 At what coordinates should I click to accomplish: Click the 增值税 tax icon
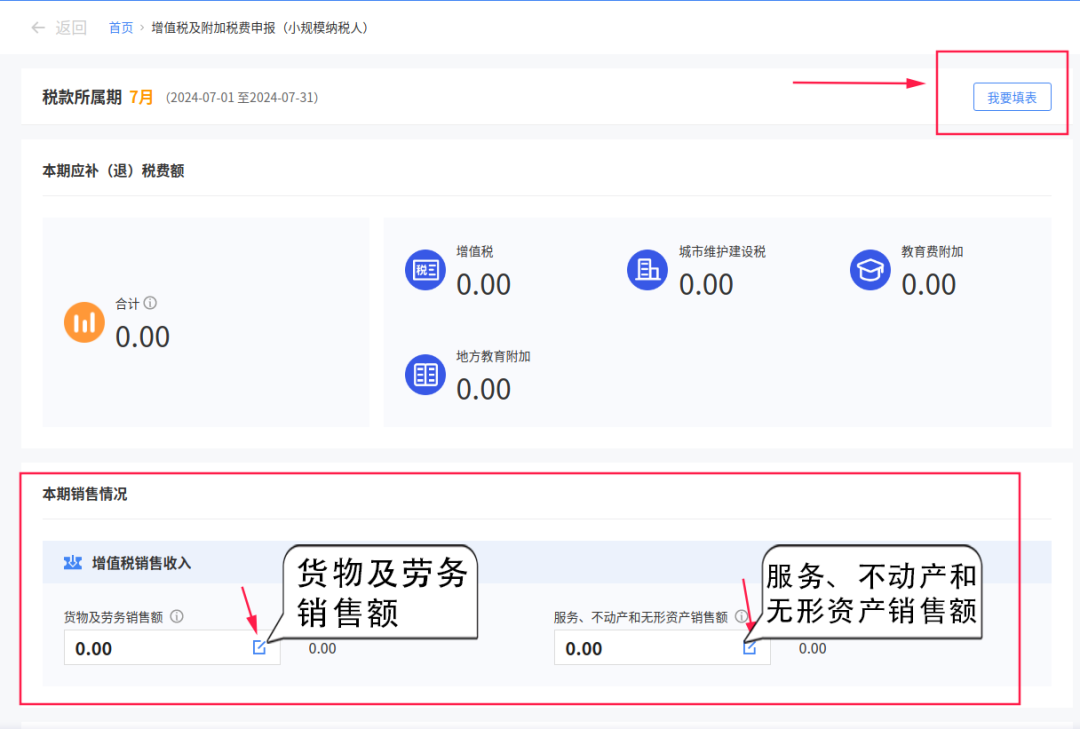click(x=425, y=269)
